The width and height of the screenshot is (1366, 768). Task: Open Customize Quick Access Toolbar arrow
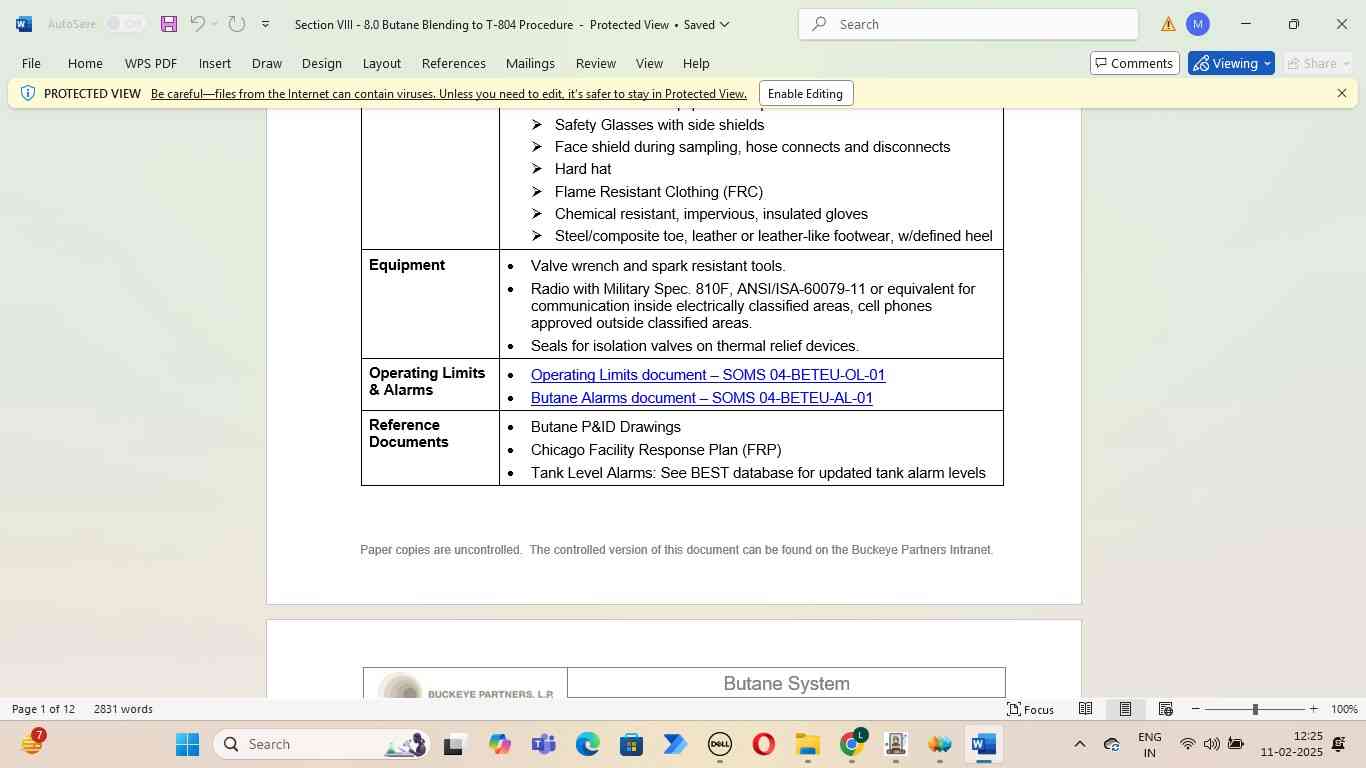click(x=265, y=24)
